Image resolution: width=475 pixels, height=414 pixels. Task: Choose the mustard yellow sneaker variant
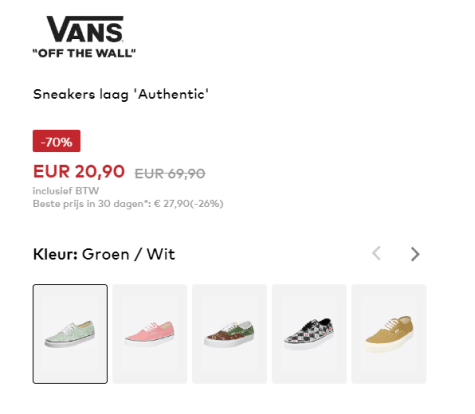(389, 334)
